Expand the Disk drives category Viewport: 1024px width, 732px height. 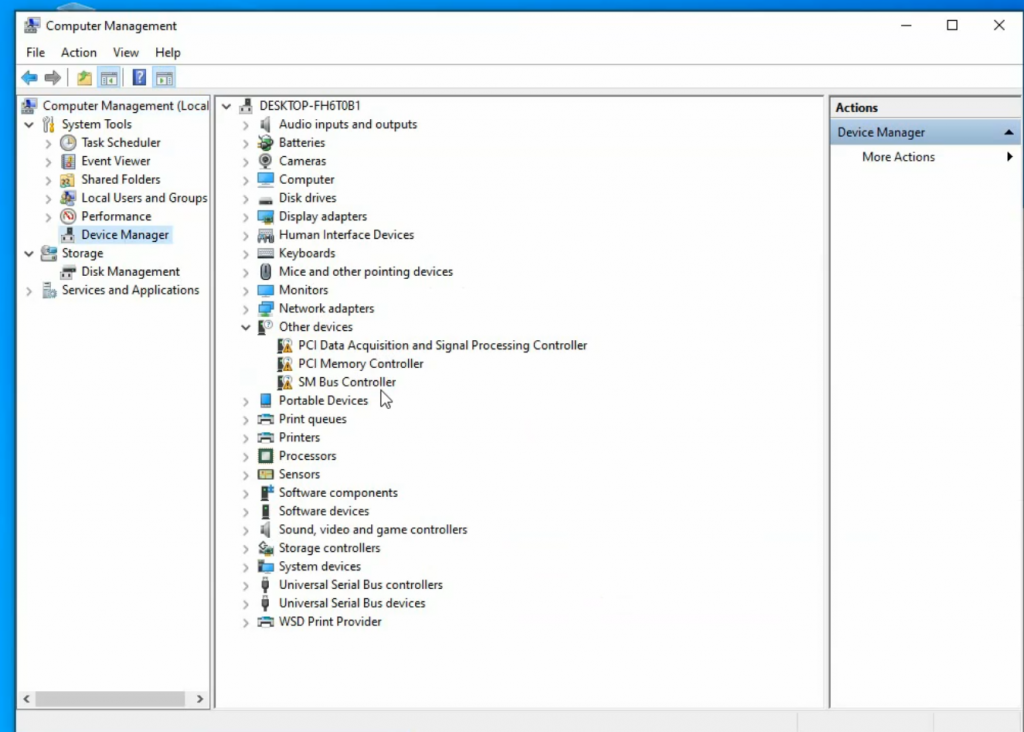(246, 199)
